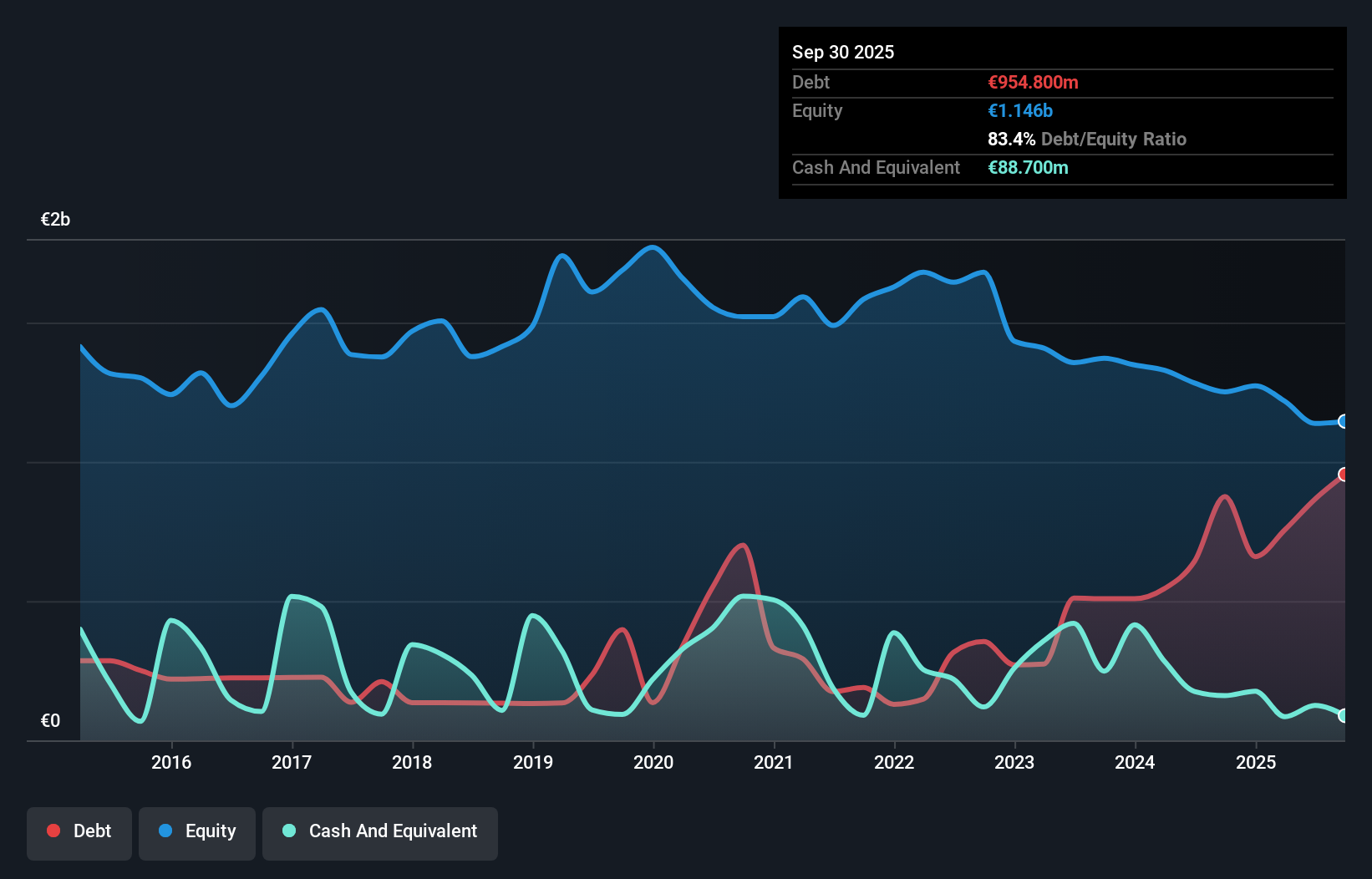Viewport: 1372px width, 879px height.
Task: Click the Sep 30 2025 tooltip date
Action: pos(843,52)
